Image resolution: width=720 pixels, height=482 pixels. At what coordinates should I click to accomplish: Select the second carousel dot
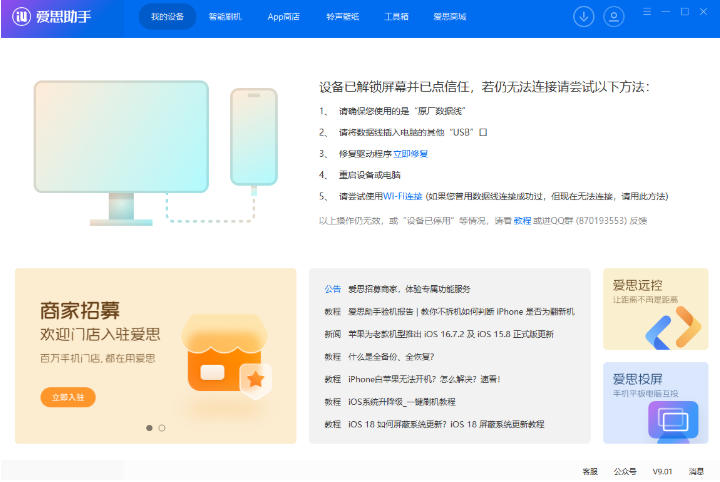162,428
